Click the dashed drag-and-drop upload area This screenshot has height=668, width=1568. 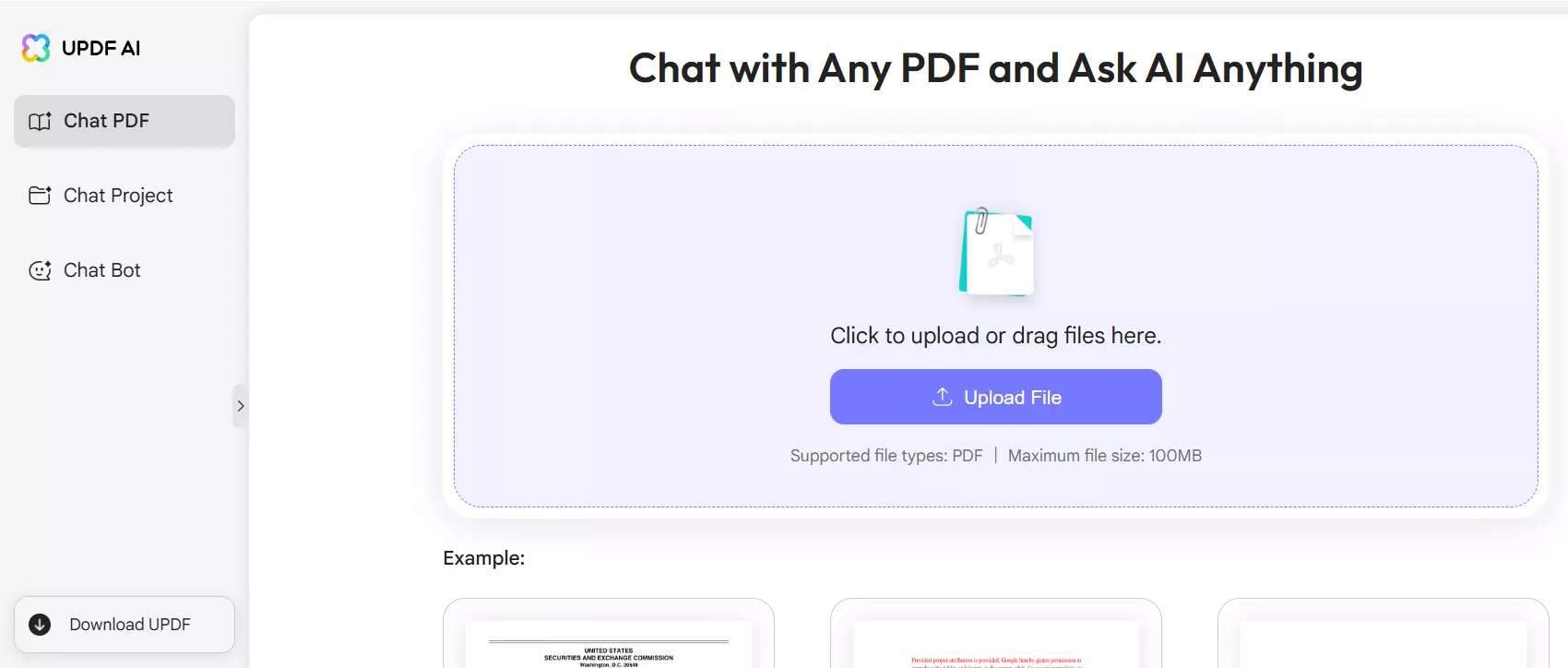point(996,326)
